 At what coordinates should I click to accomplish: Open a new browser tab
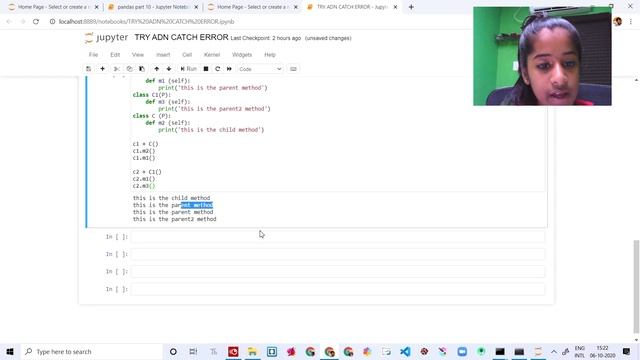pyautogui.click(x=411, y=7)
